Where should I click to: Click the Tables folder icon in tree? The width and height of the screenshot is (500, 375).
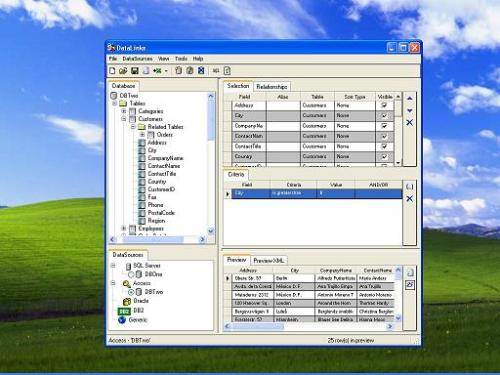click(x=123, y=103)
